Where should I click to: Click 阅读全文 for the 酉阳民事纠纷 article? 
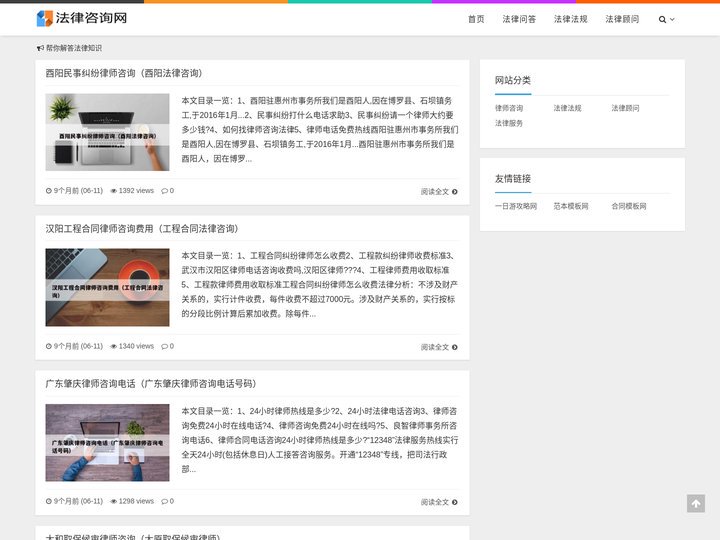pos(434,191)
